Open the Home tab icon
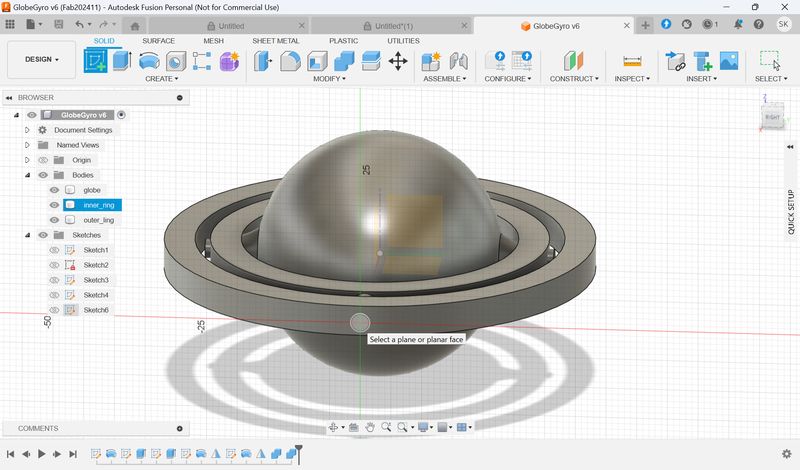 tap(135, 26)
